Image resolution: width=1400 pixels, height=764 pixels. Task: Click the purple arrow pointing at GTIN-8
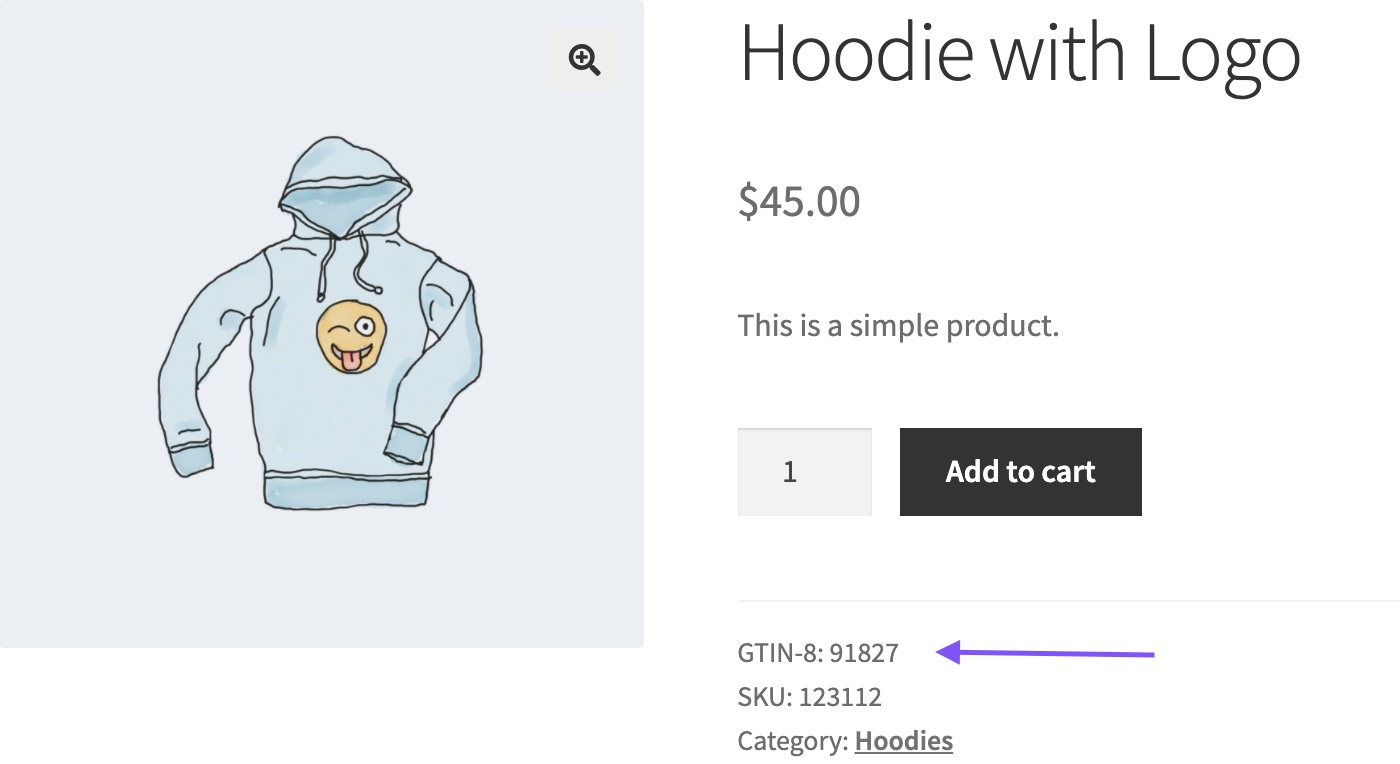pyautogui.click(x=1045, y=653)
